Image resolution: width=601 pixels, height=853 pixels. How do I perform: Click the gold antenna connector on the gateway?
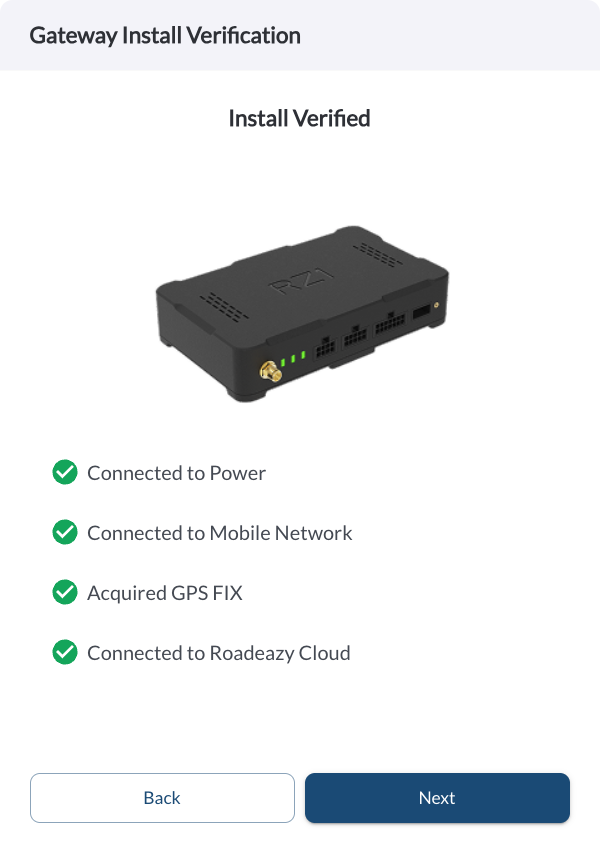tap(270, 372)
